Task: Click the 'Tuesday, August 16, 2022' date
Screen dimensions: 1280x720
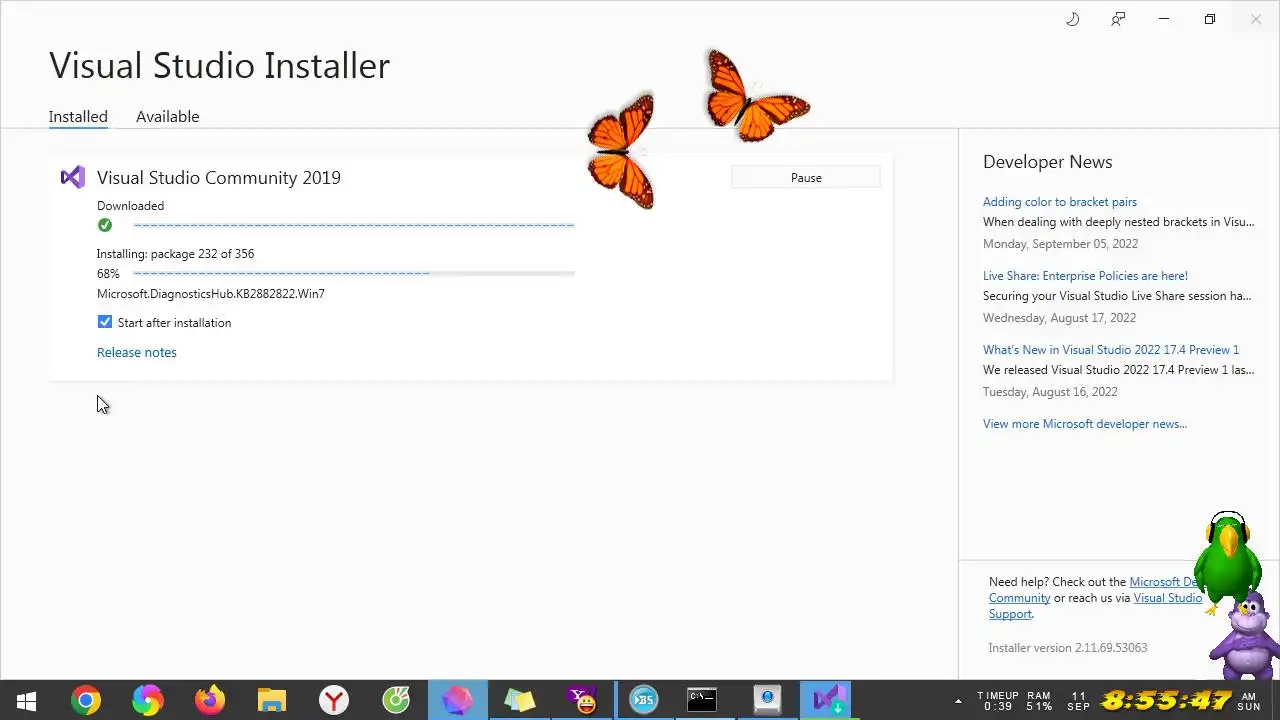Action: 1050,392
